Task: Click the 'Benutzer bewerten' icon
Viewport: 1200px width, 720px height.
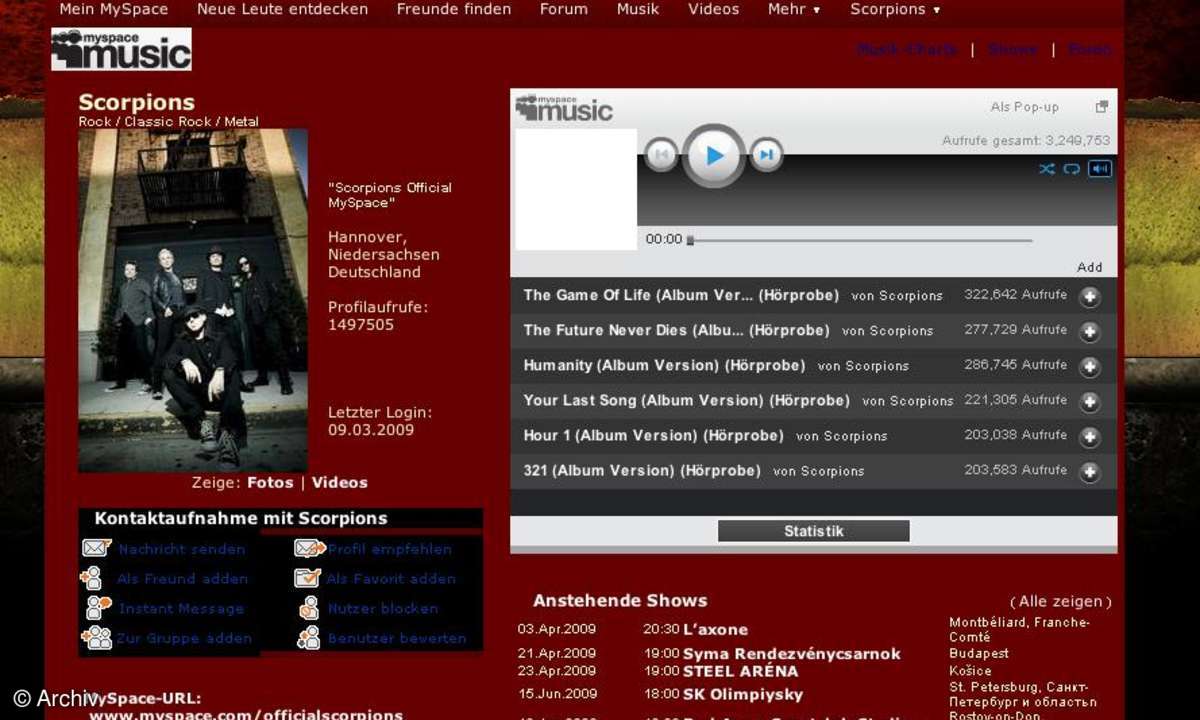Action: coord(309,637)
